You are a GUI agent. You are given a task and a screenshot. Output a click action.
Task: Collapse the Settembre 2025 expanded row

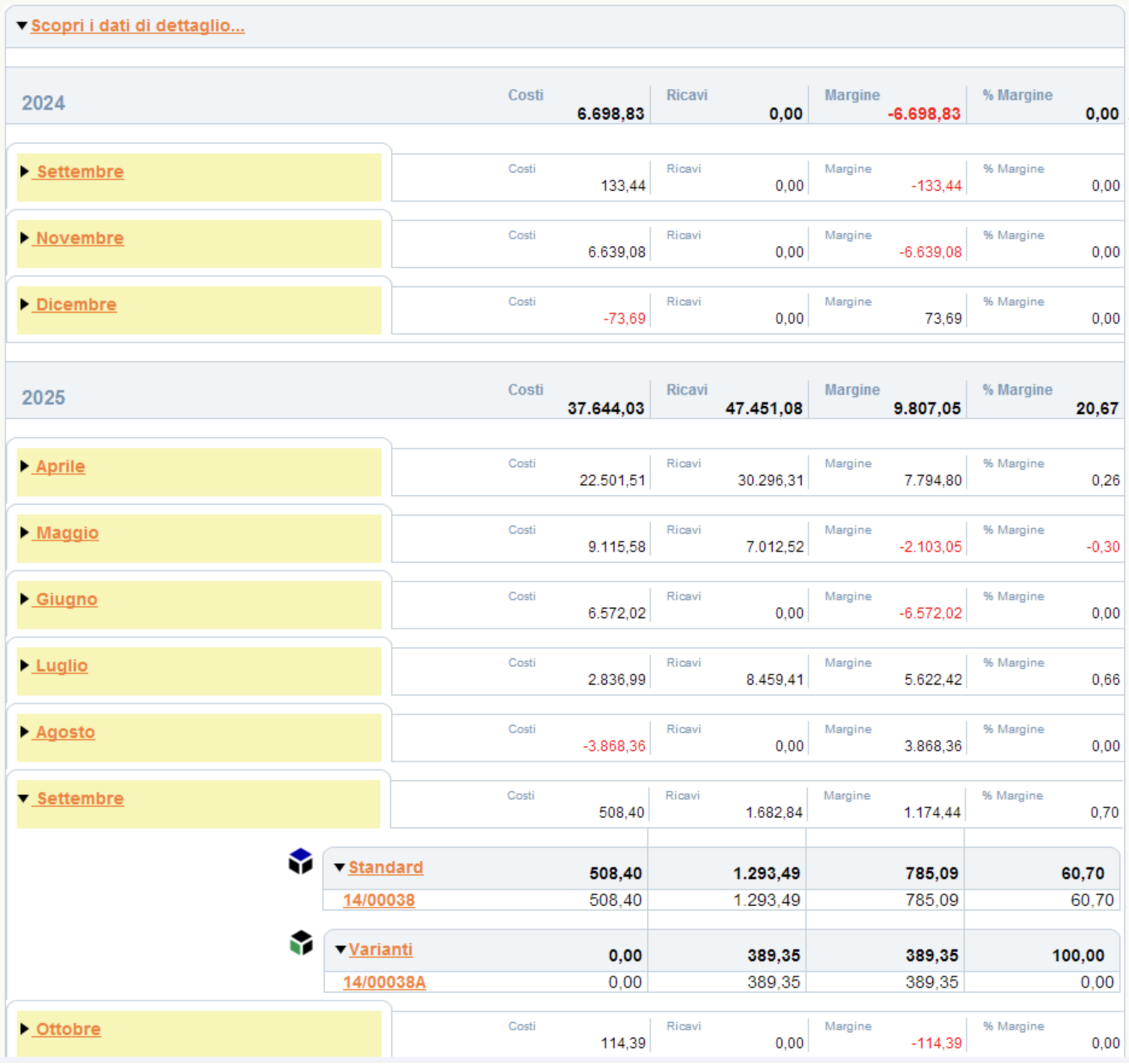pos(24,798)
